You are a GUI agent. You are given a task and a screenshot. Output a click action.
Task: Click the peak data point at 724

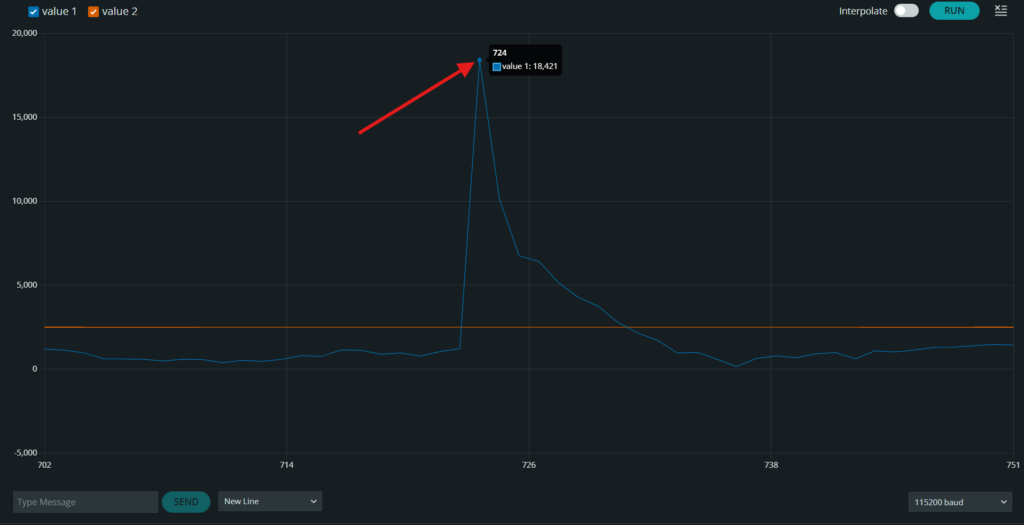coord(479,60)
